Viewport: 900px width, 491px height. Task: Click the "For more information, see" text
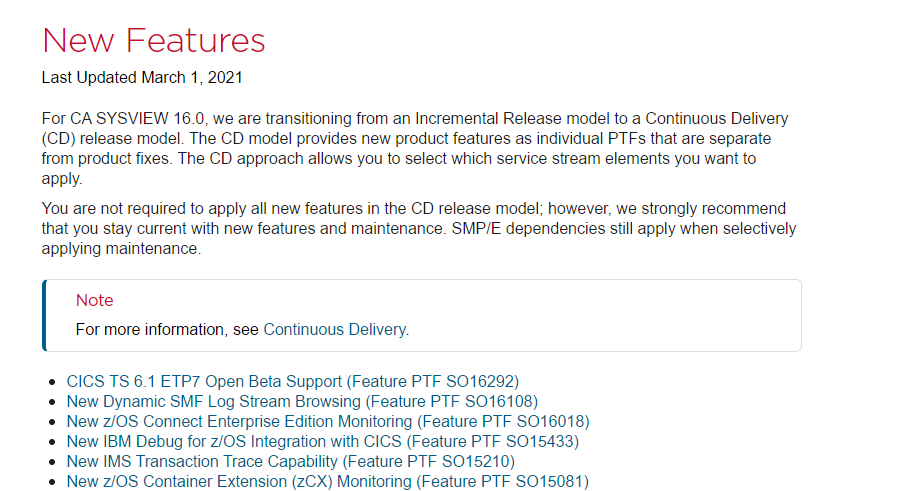click(167, 330)
